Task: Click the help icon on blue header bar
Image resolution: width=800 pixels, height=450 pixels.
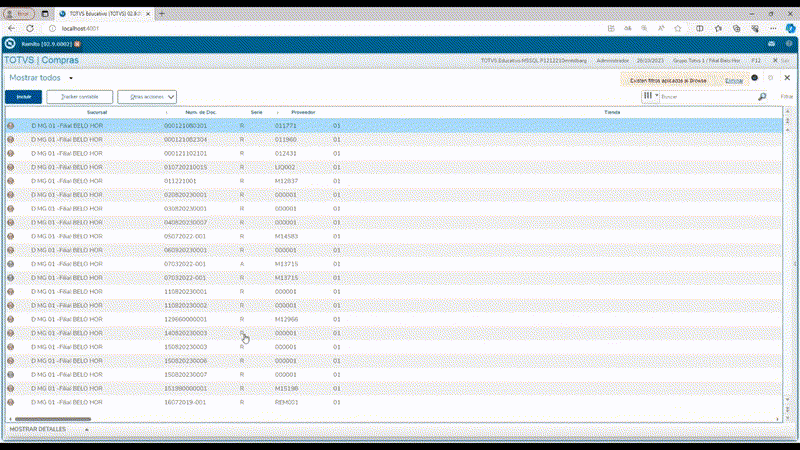Action: click(789, 44)
